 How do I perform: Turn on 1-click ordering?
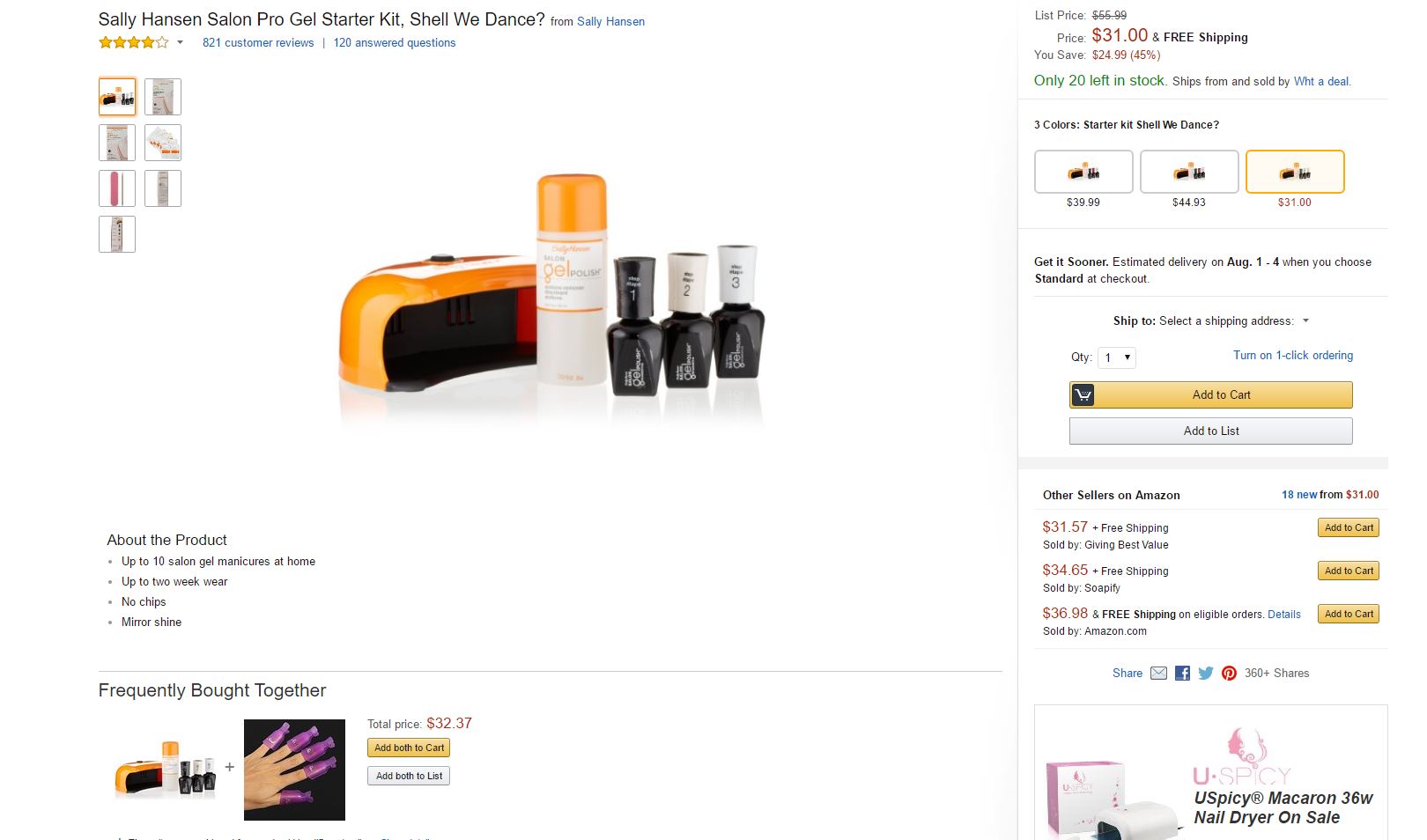1292,356
